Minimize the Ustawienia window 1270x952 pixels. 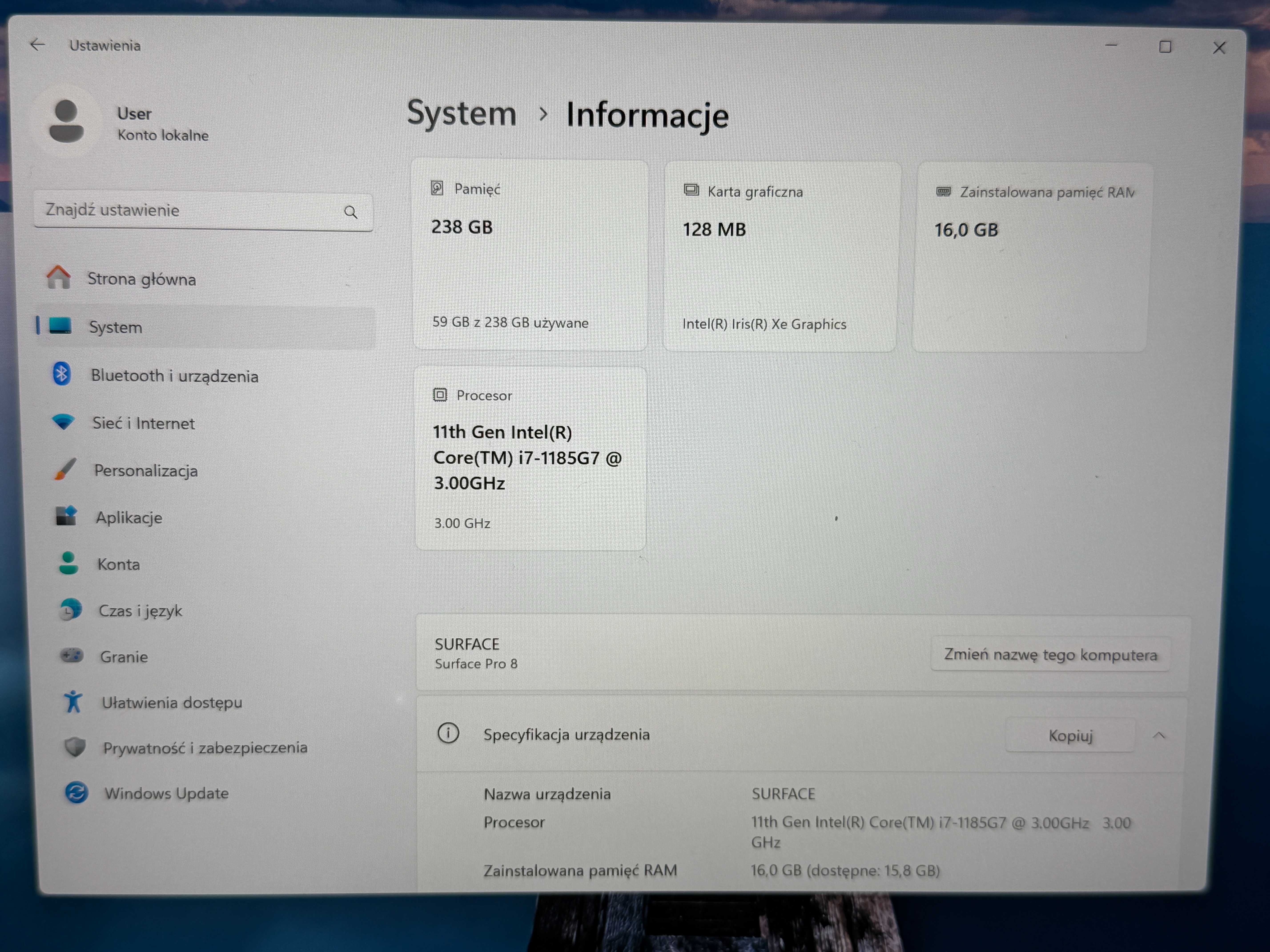pyautogui.click(x=1111, y=45)
